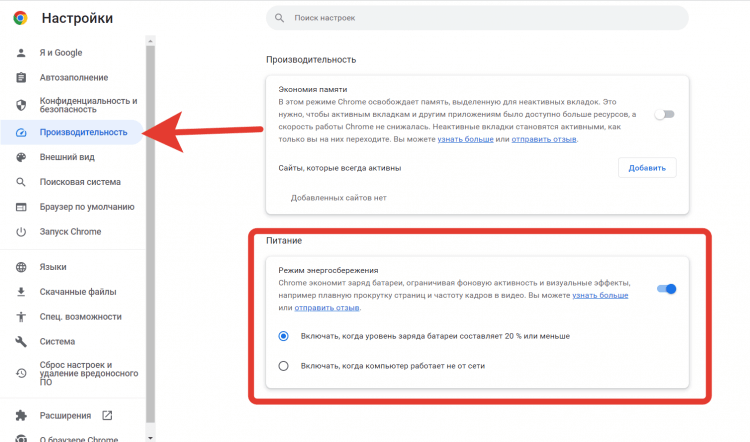Open Сброс настроек и удаление вредоносного ПО
The image size is (750, 442).
pyautogui.click(x=89, y=373)
